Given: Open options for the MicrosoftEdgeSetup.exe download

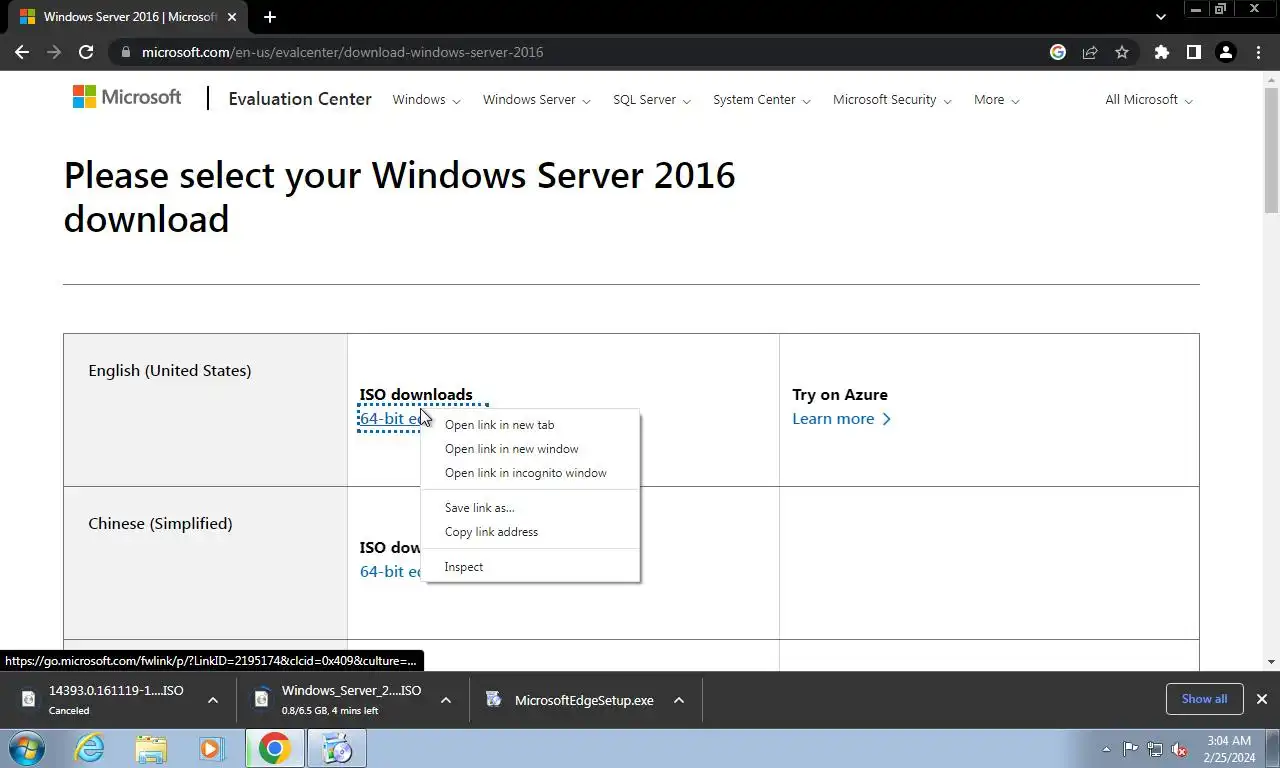Looking at the screenshot, I should tap(679, 700).
